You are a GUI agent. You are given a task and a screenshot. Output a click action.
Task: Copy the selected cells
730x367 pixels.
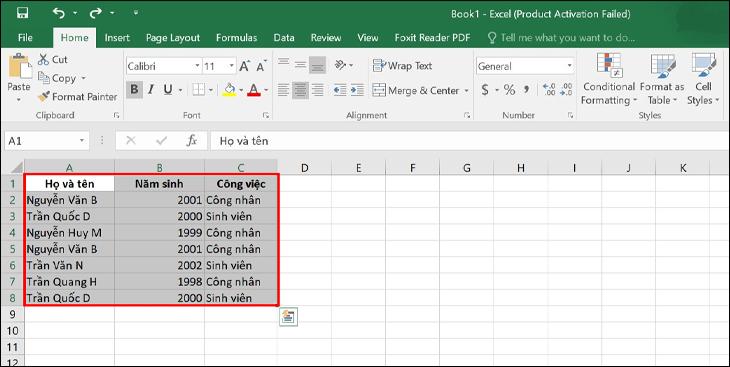point(57,78)
